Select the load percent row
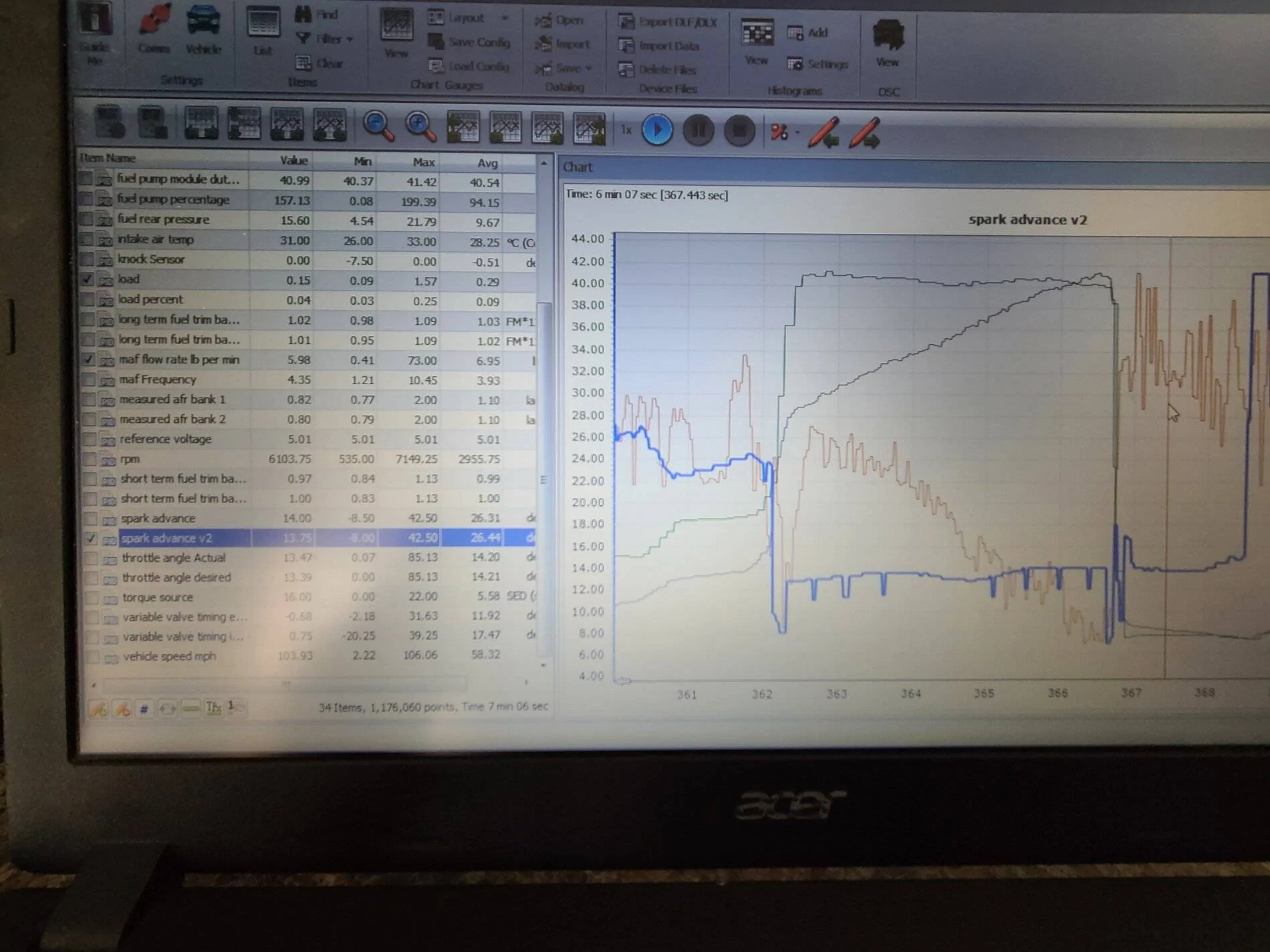The height and width of the screenshot is (952, 1270). [x=309, y=300]
